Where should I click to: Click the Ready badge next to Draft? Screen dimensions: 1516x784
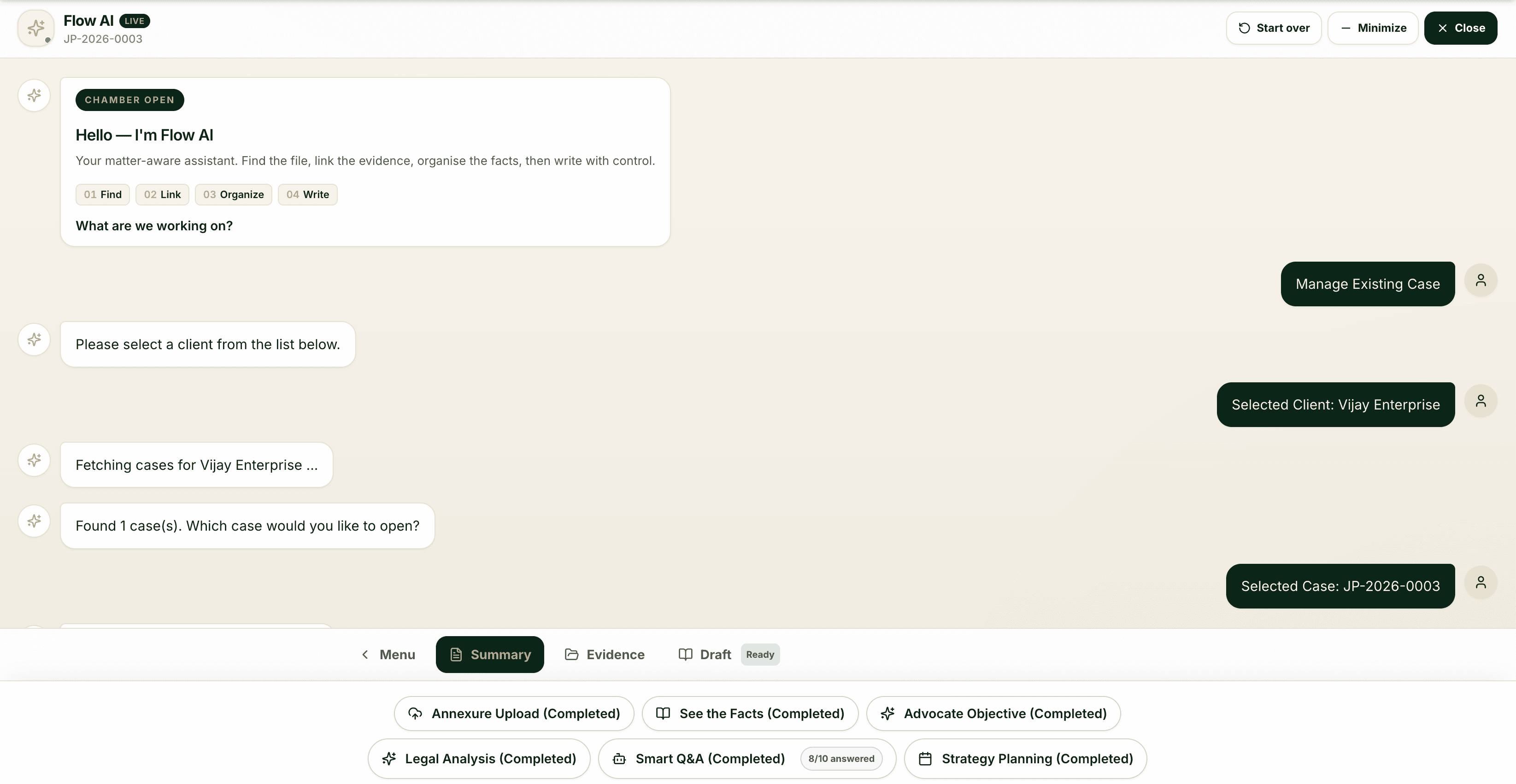pyautogui.click(x=760, y=655)
